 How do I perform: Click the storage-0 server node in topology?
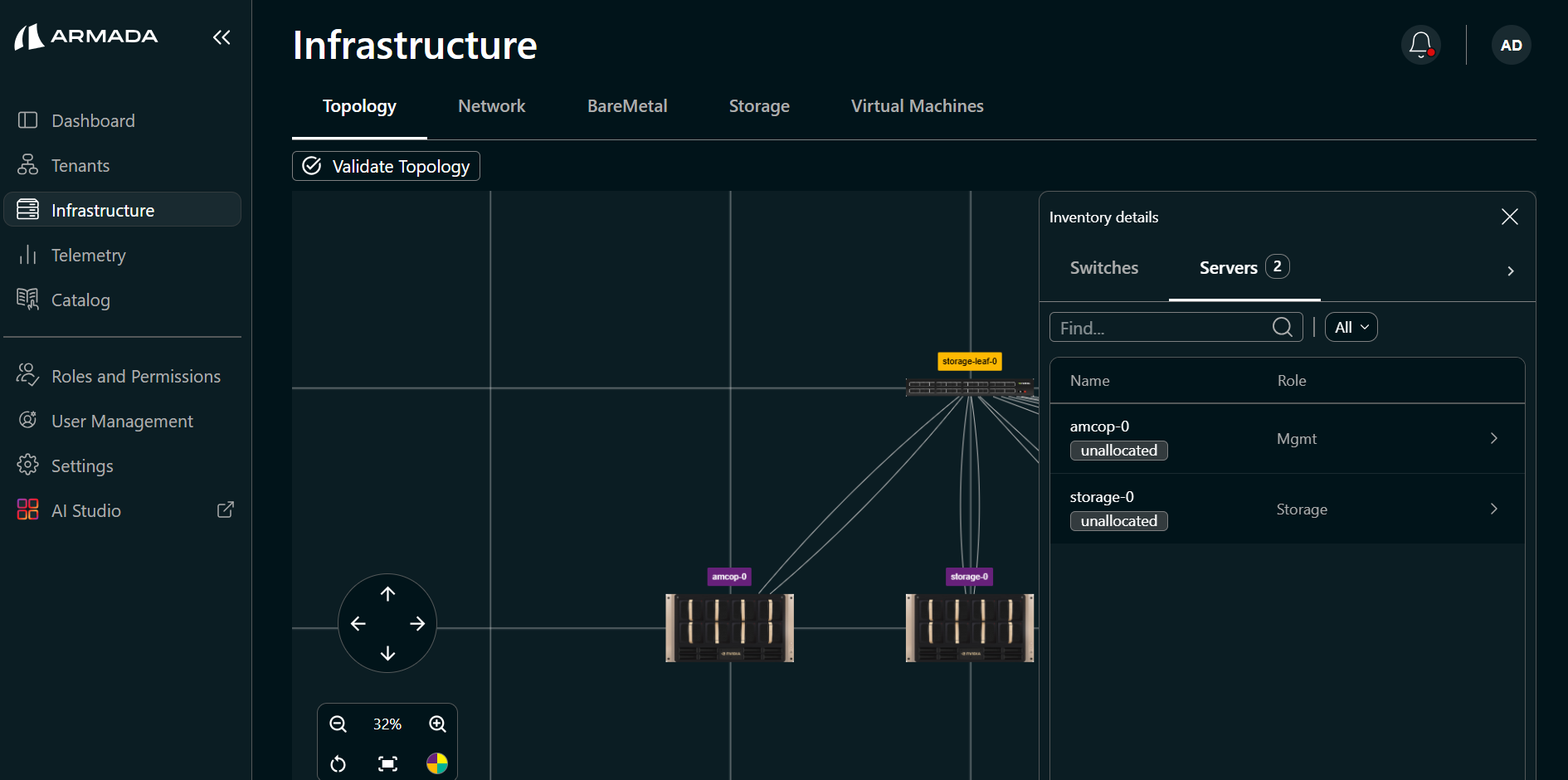click(970, 627)
